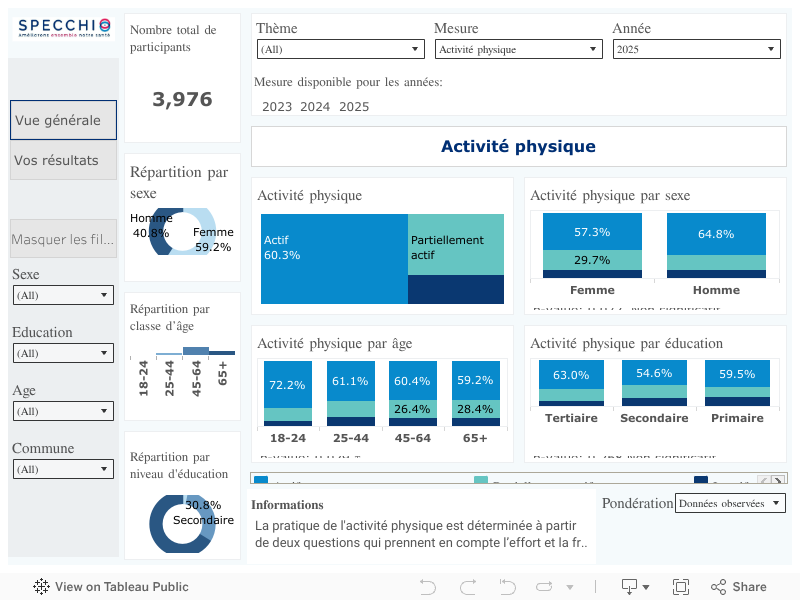The height and width of the screenshot is (600, 800).
Task: Click the Masquer les filtres button
Action: pyautogui.click(x=63, y=239)
